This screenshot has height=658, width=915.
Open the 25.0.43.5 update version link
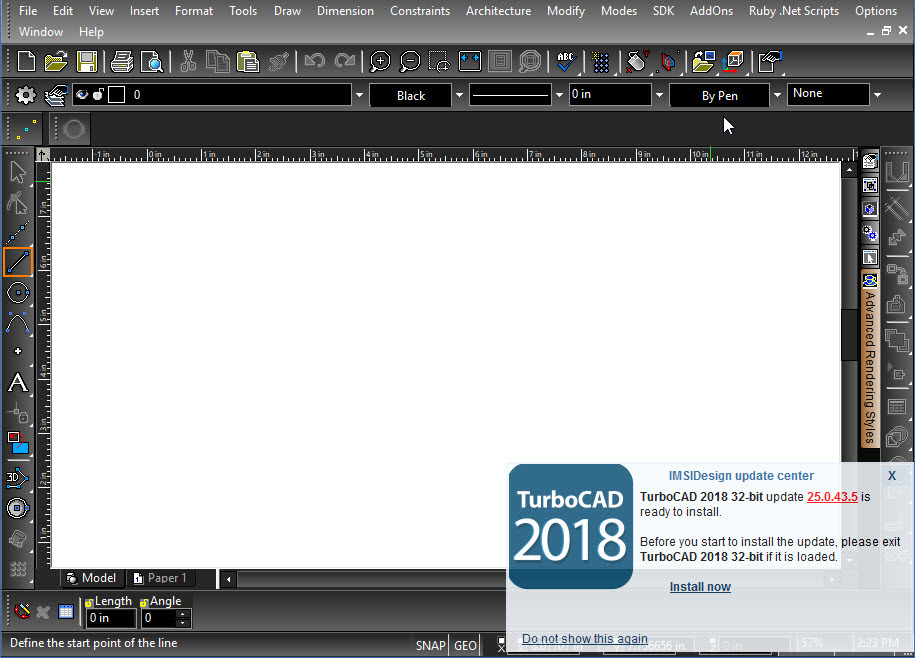click(832, 497)
